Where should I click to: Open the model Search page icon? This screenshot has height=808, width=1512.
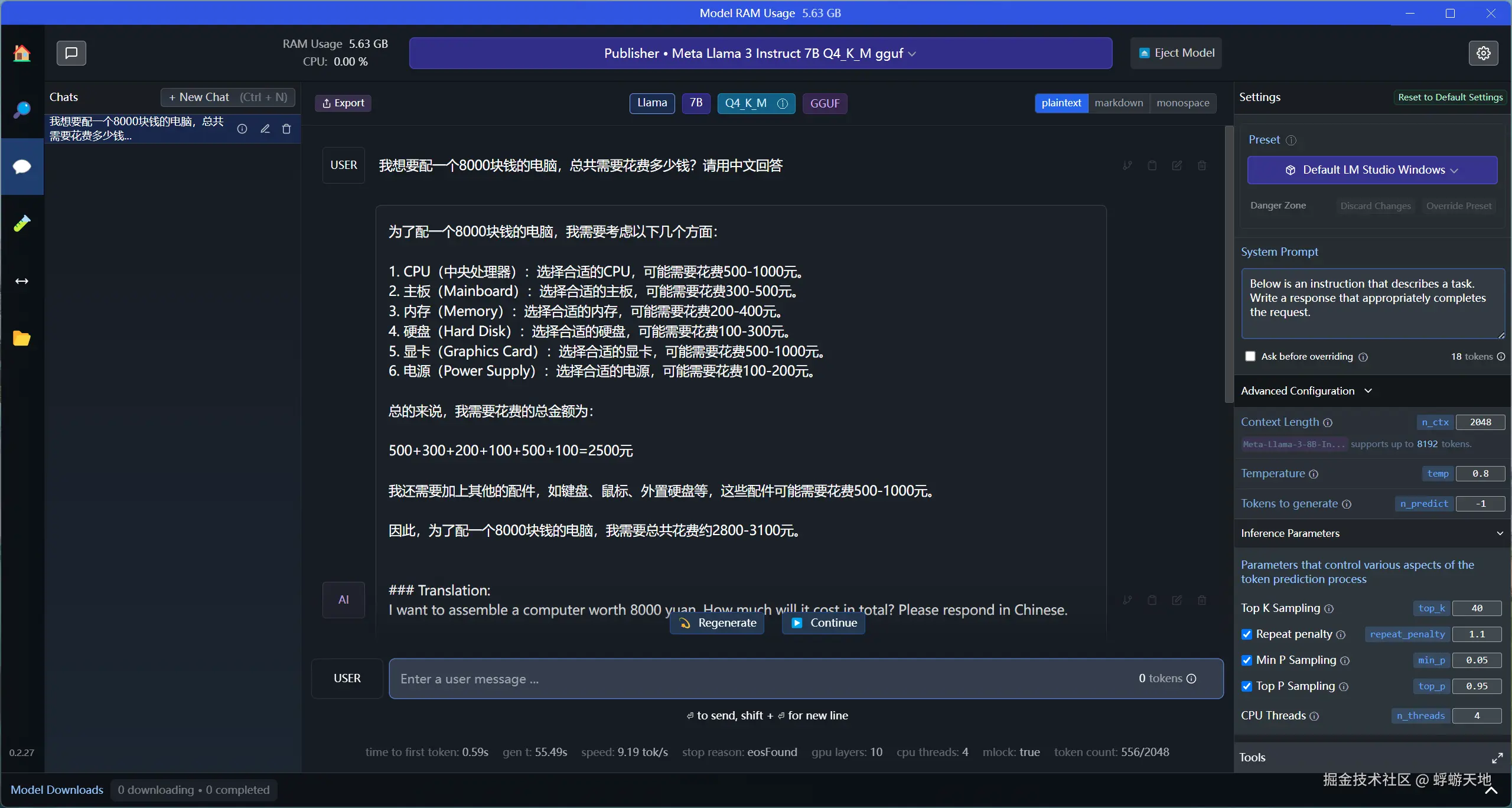pyautogui.click(x=22, y=110)
